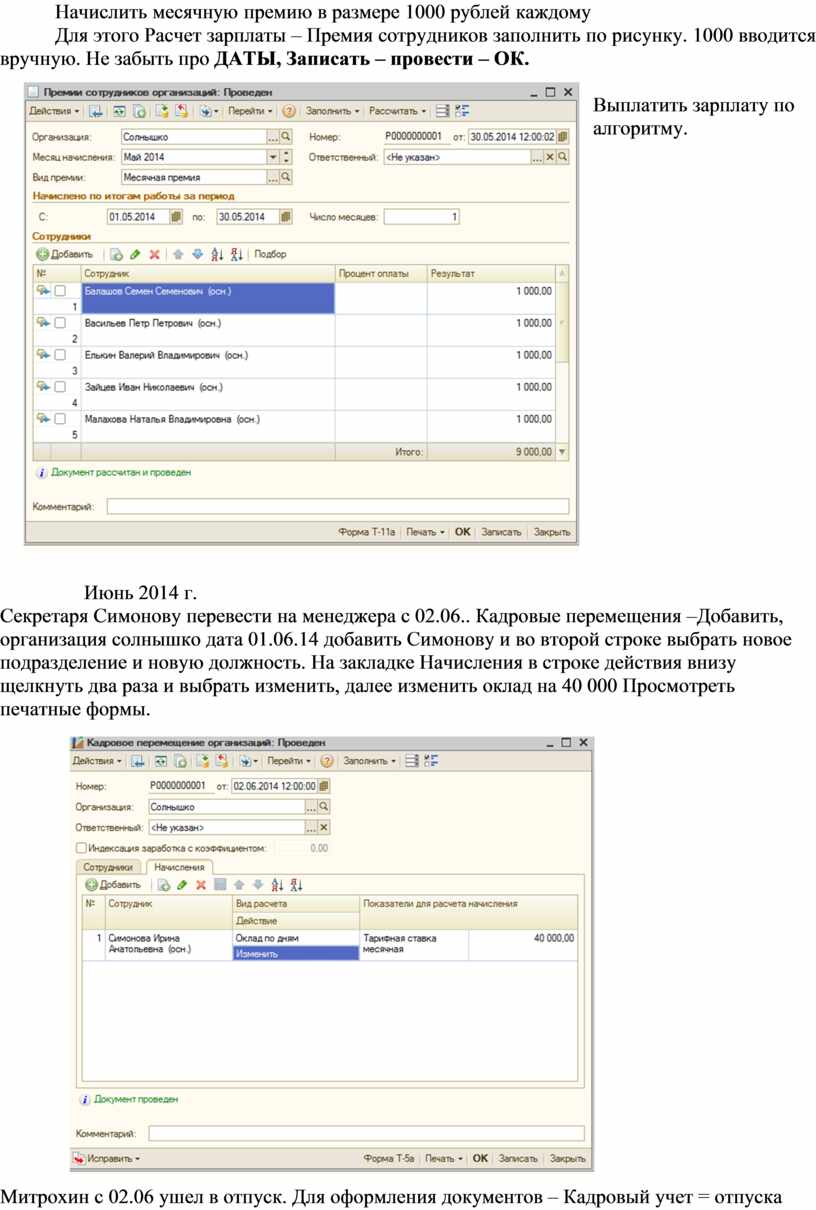
Task: Select row Елькин Валерий Владимирович (осн.)
Action: pyautogui.click(x=296, y=362)
